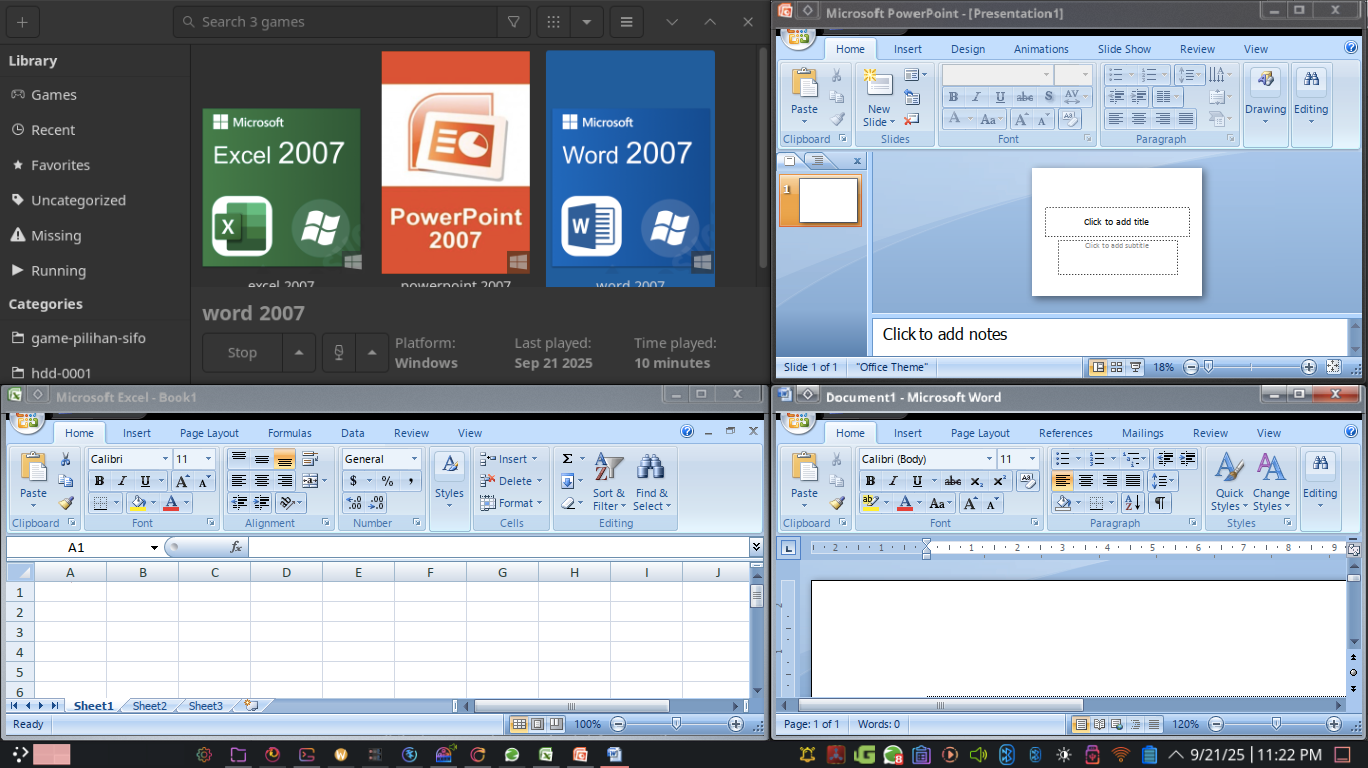Toggle Underline in the Excel ribbon
The width and height of the screenshot is (1368, 768).
coord(146,481)
